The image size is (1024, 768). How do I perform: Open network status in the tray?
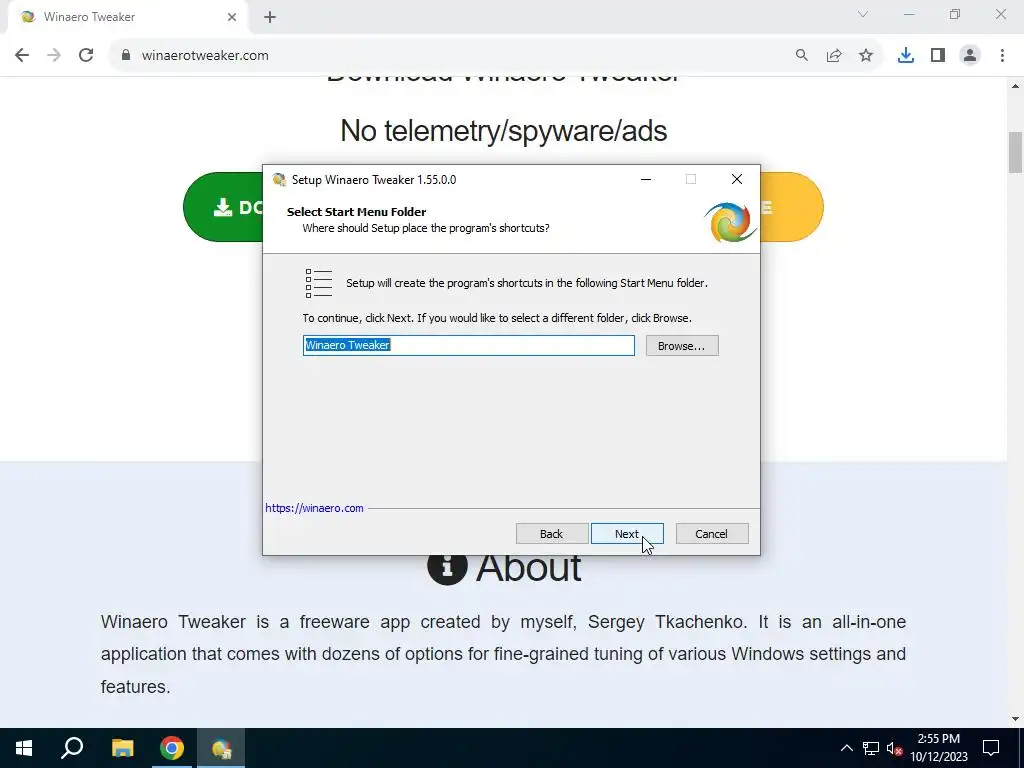871,748
